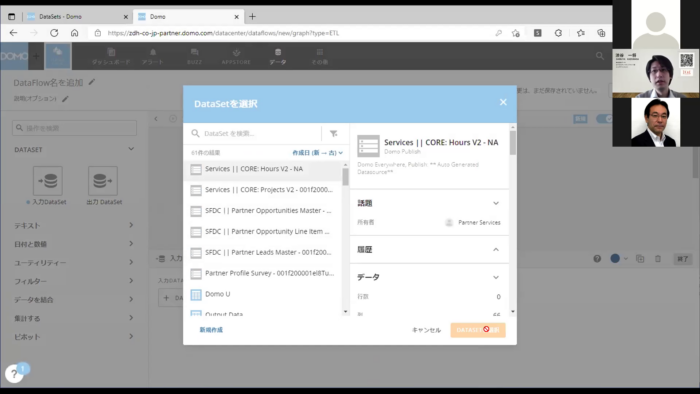Open the Buzz nav item

click(x=194, y=56)
